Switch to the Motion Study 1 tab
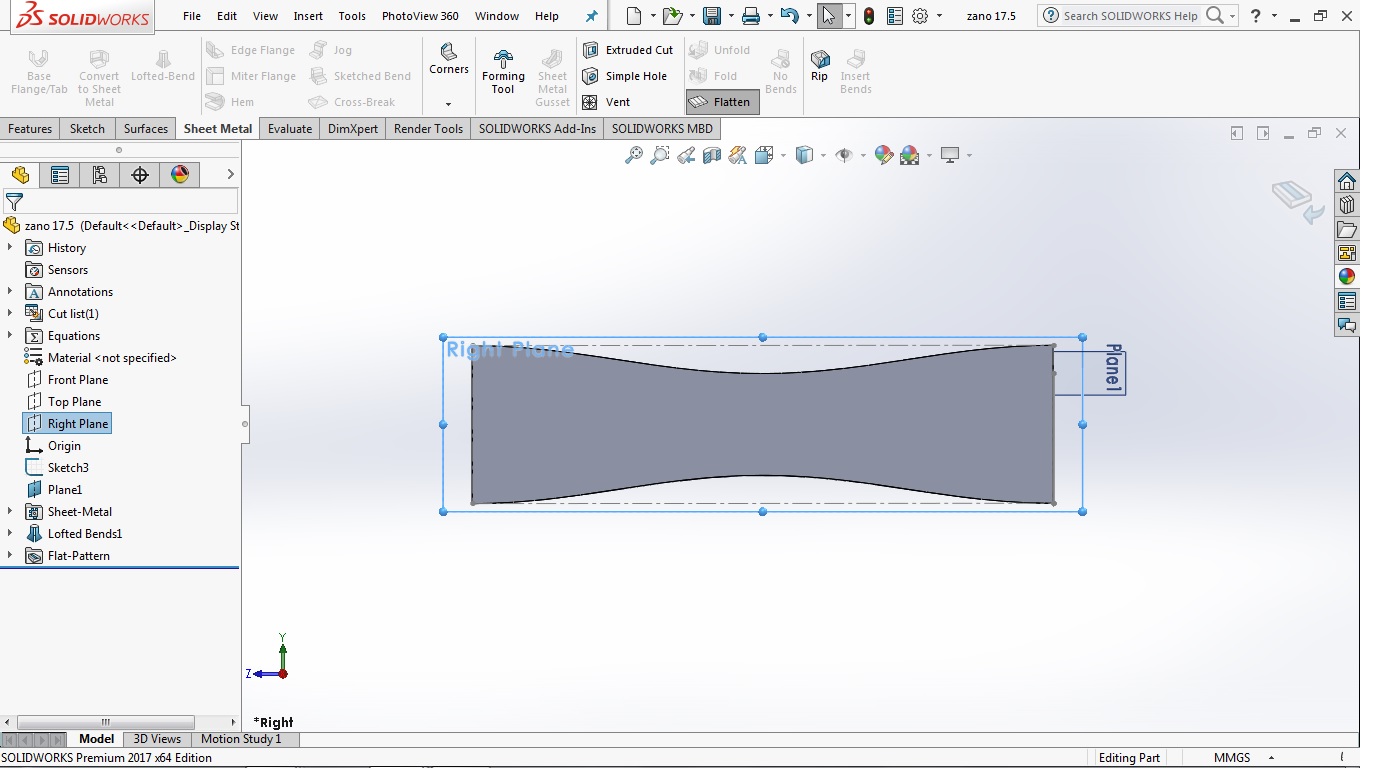The height and width of the screenshot is (768, 1382). (241, 739)
